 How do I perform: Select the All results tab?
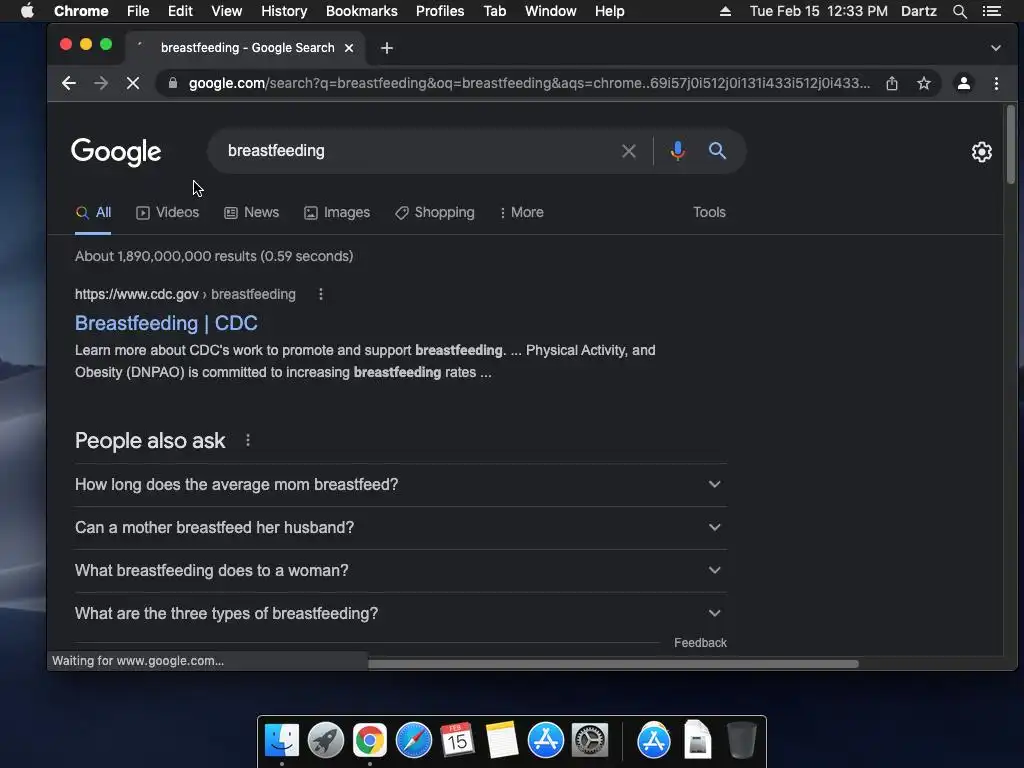[x=93, y=212]
